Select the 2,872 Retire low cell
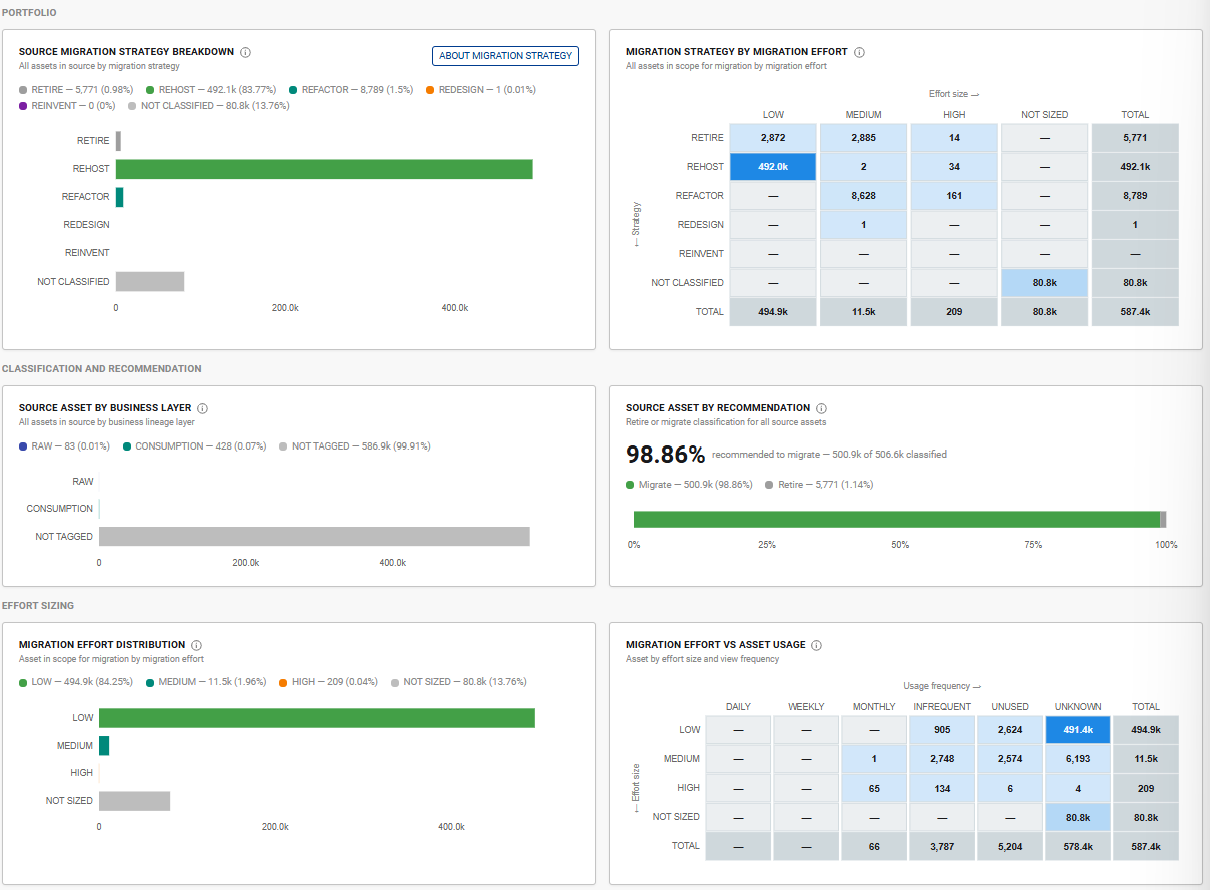The image size is (1210, 890). click(x=773, y=138)
